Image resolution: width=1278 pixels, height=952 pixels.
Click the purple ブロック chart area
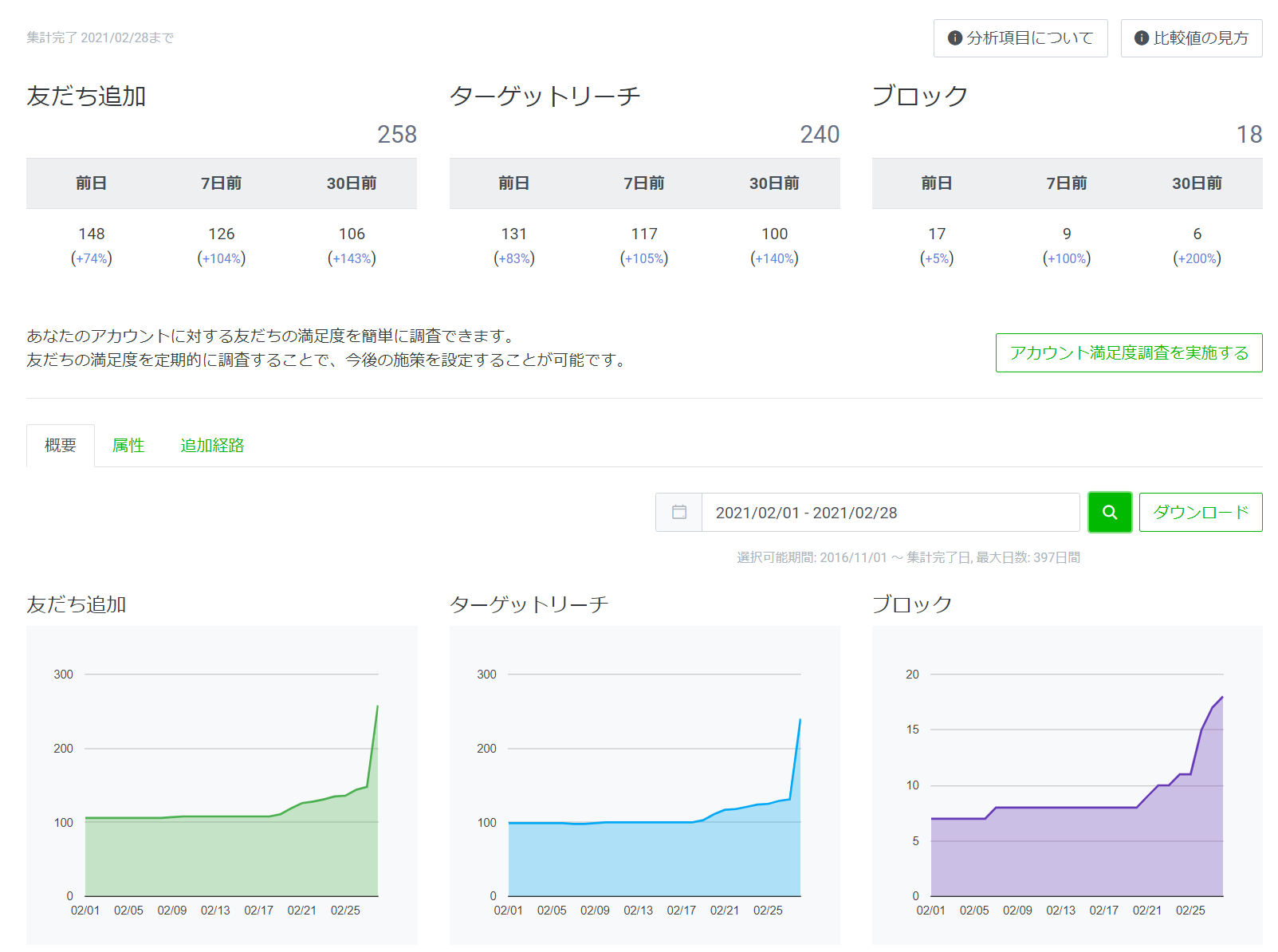1076,853
